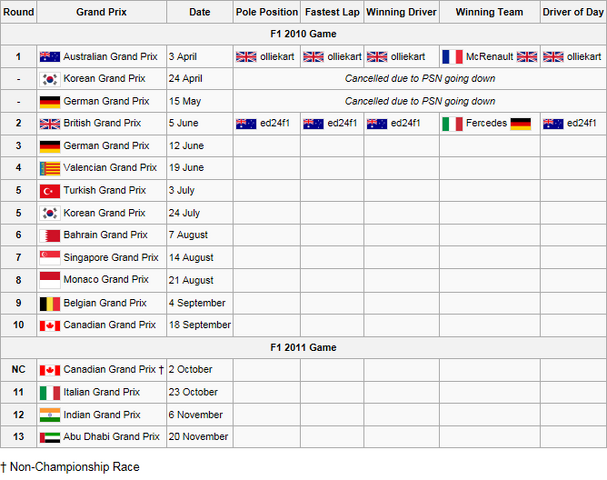Open the Australian Grand Prix link
The image size is (607, 480).
point(110,57)
